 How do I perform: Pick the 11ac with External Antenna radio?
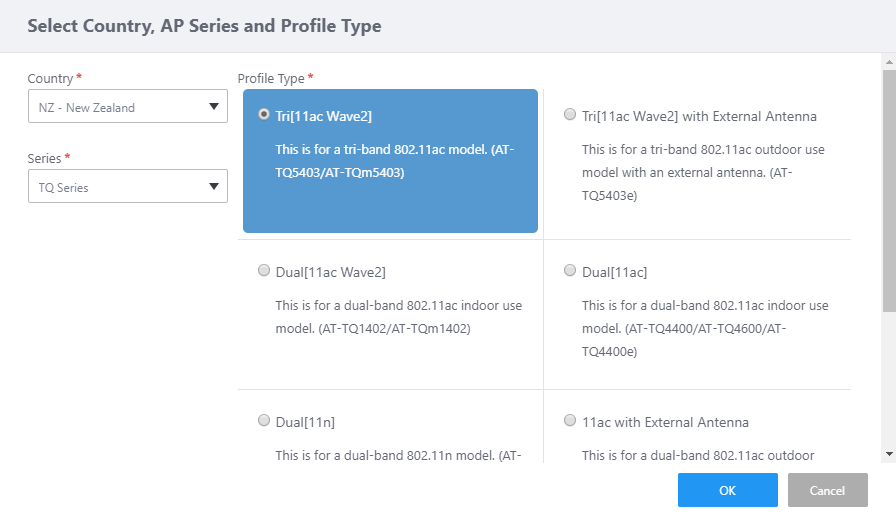(570, 421)
